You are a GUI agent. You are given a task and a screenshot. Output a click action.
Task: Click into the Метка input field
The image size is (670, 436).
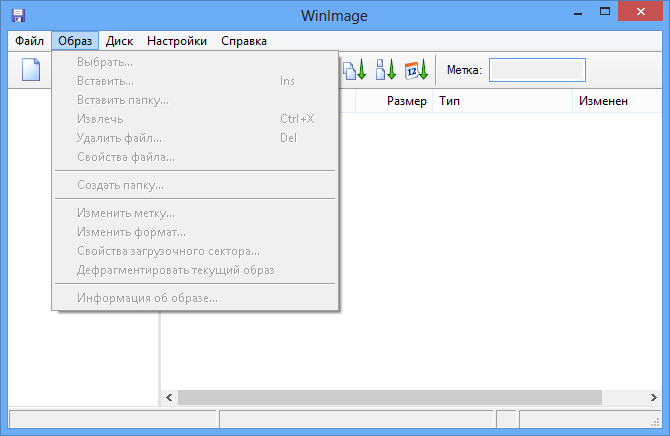(537, 70)
